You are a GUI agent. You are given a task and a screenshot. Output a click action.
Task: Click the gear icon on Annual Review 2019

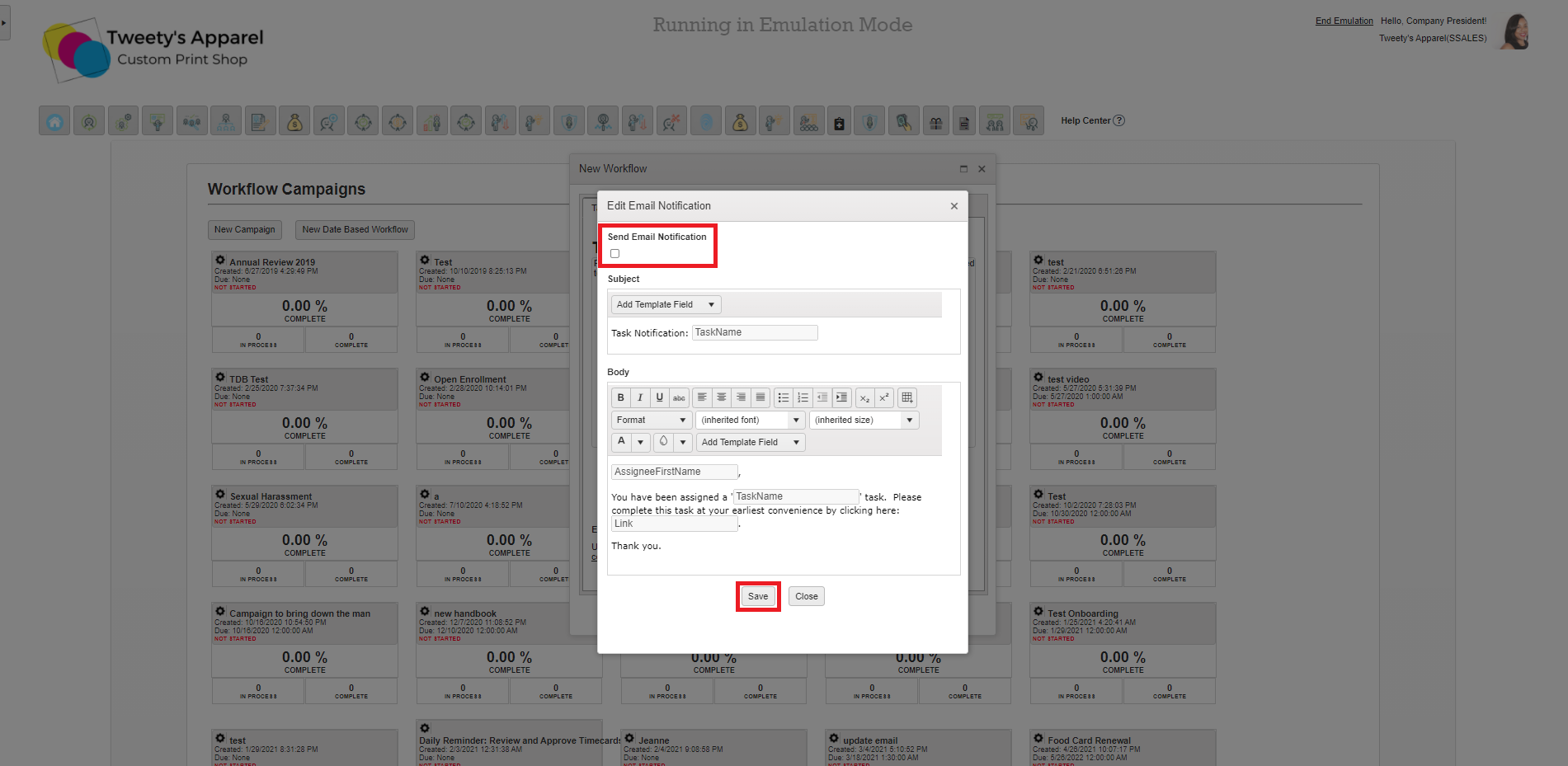(220, 260)
